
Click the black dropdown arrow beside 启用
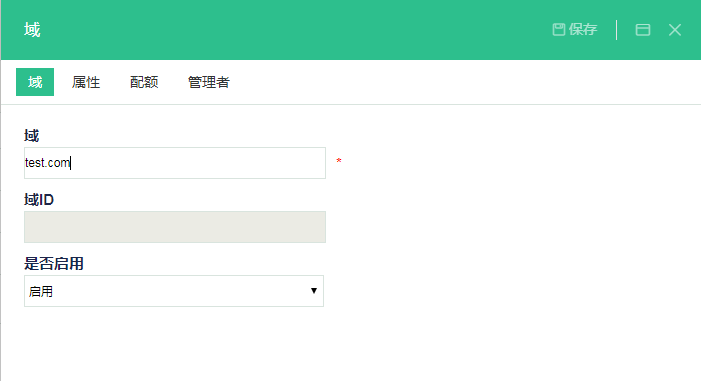click(x=314, y=291)
